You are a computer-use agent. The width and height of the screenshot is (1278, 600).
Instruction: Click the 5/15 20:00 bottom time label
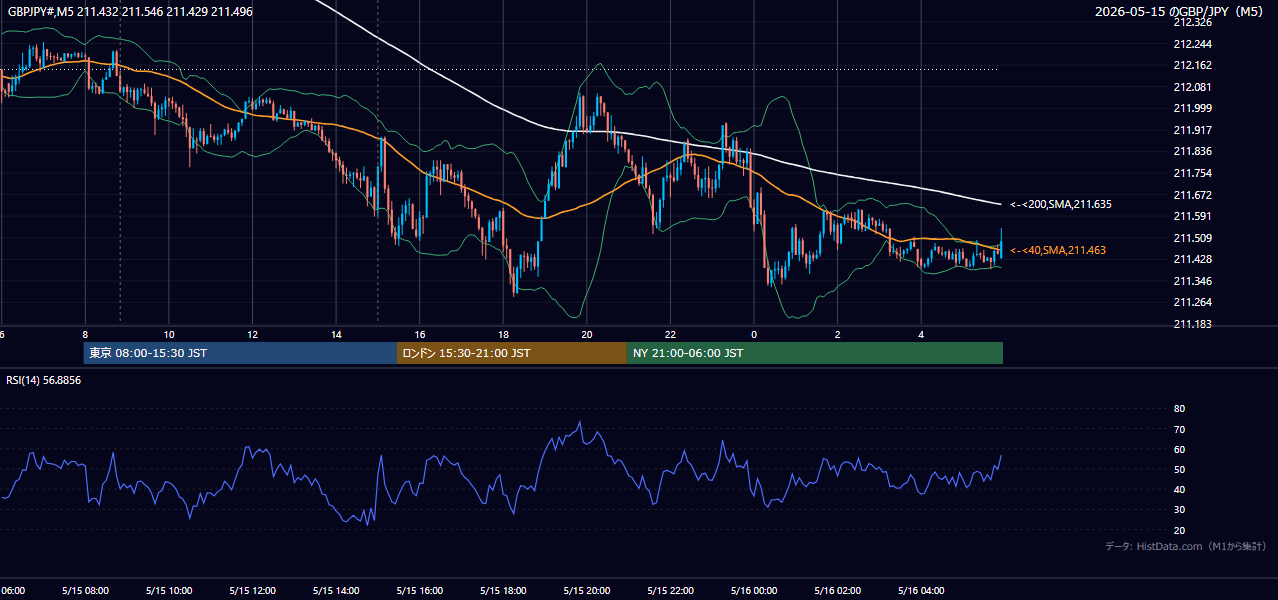click(586, 590)
